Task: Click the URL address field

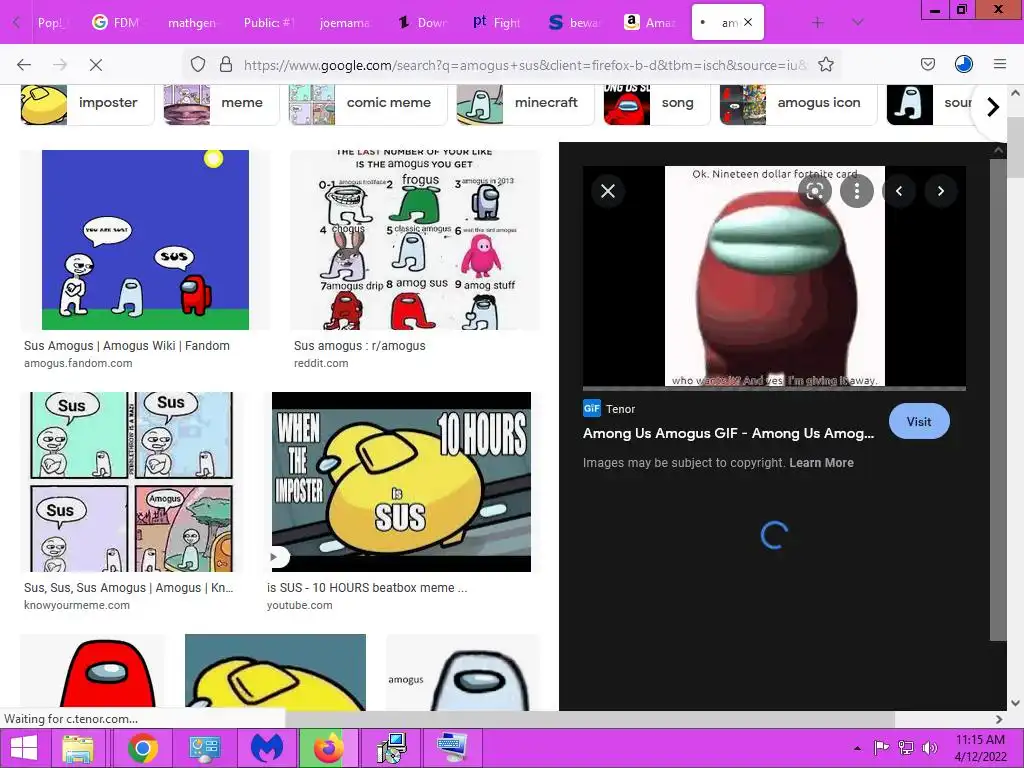Action: pos(524,65)
